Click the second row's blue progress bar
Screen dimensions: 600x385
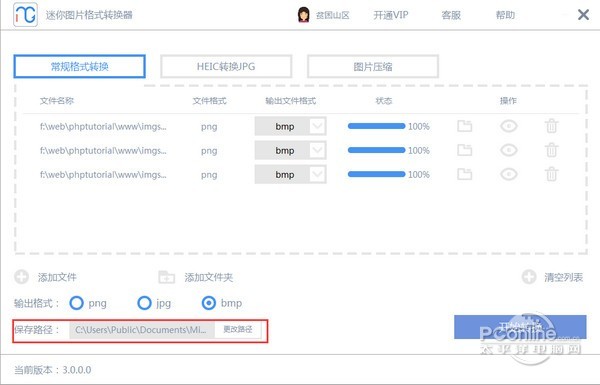click(376, 150)
